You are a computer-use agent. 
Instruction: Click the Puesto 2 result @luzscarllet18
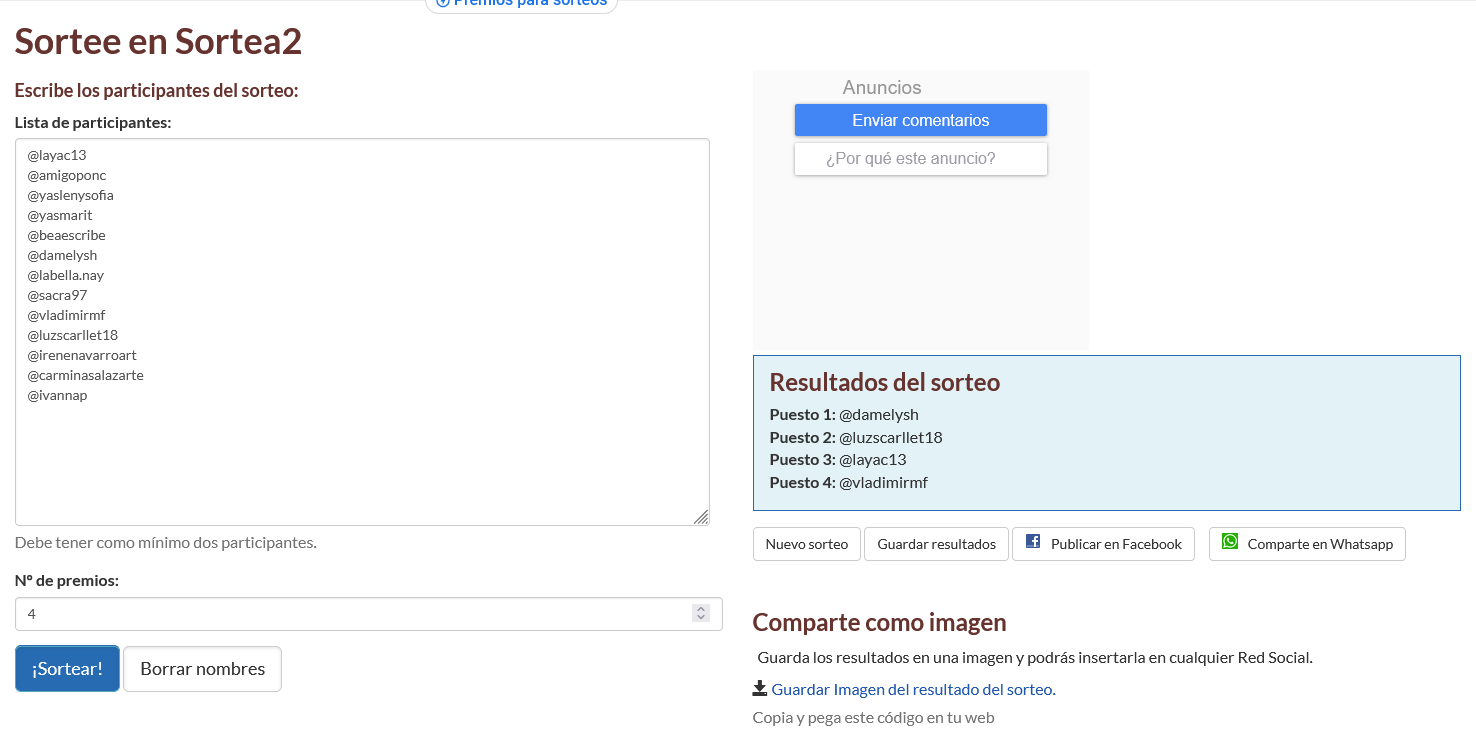891,437
